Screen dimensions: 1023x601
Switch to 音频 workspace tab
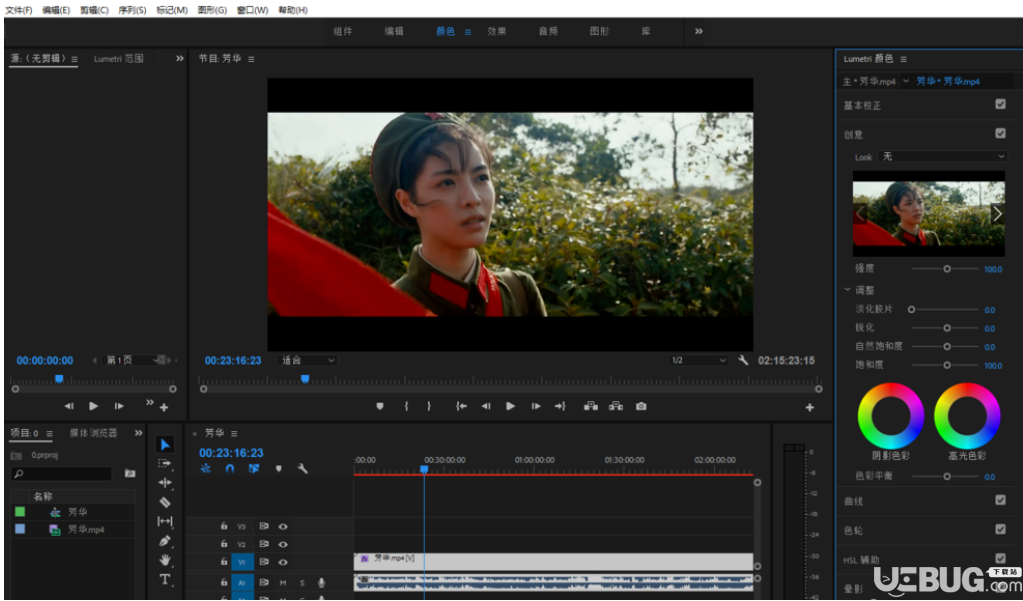click(x=548, y=31)
